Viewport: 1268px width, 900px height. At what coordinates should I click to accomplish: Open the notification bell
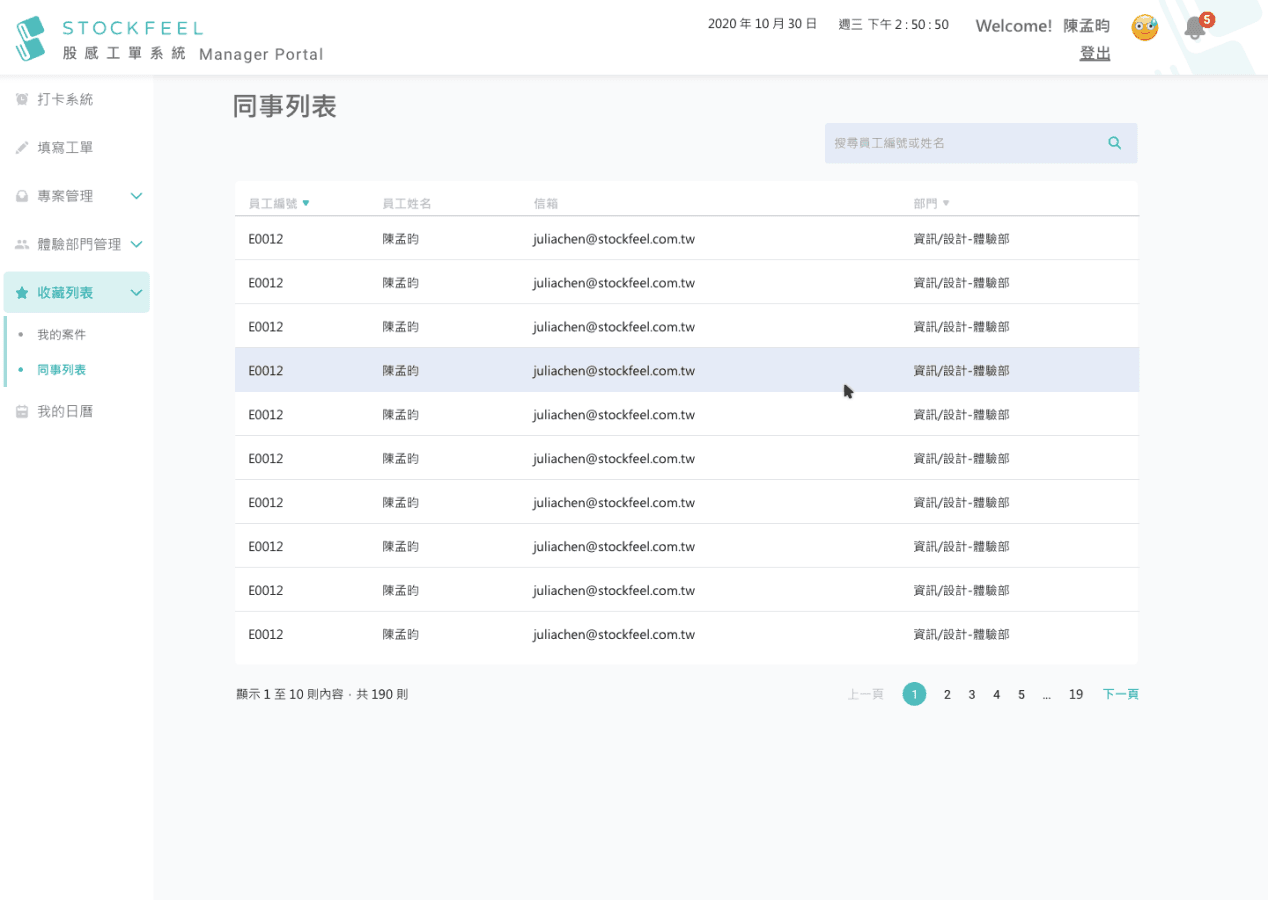[1194, 28]
